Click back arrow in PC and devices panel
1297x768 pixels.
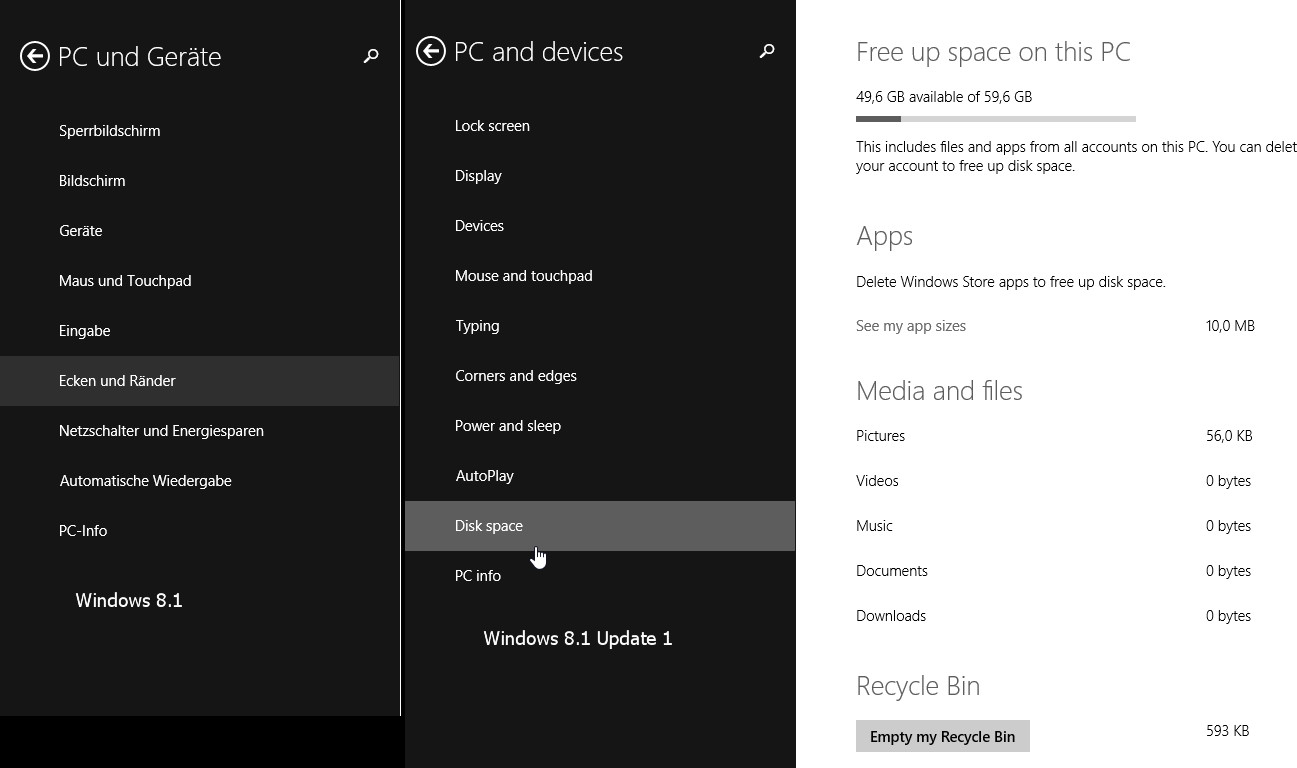[x=431, y=51]
